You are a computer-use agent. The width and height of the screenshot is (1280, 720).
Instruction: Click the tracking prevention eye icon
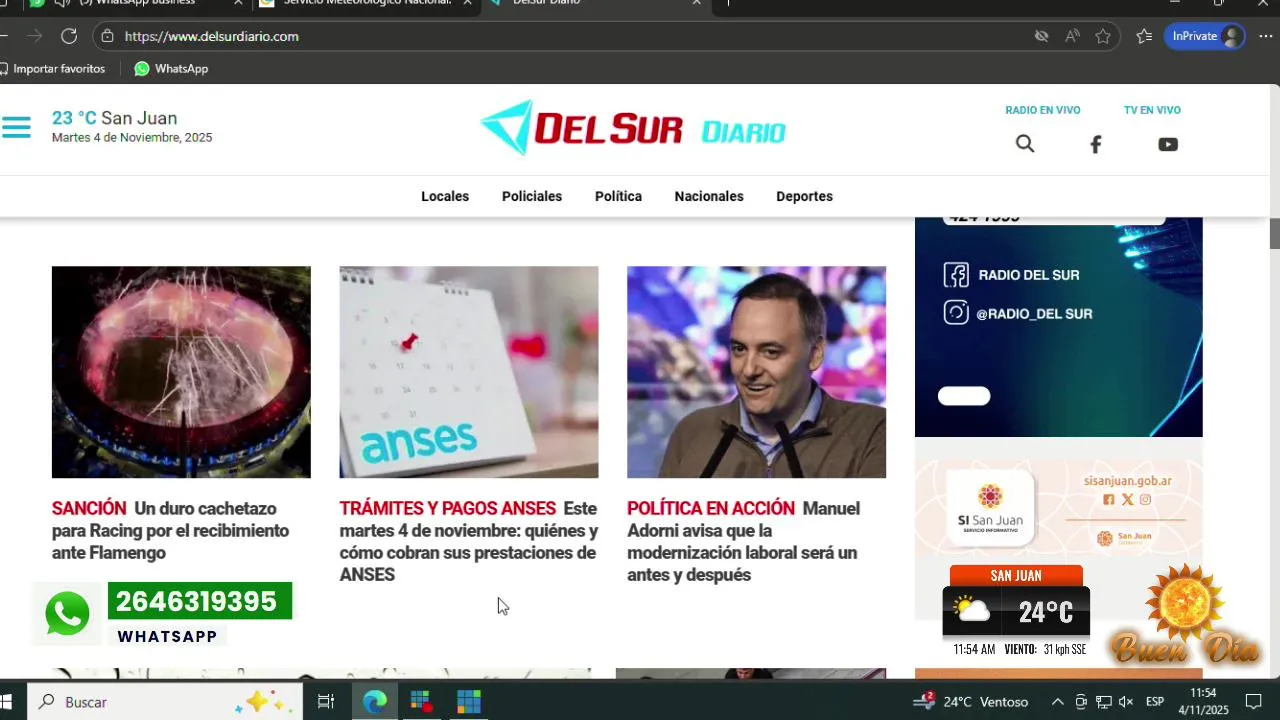point(1041,36)
